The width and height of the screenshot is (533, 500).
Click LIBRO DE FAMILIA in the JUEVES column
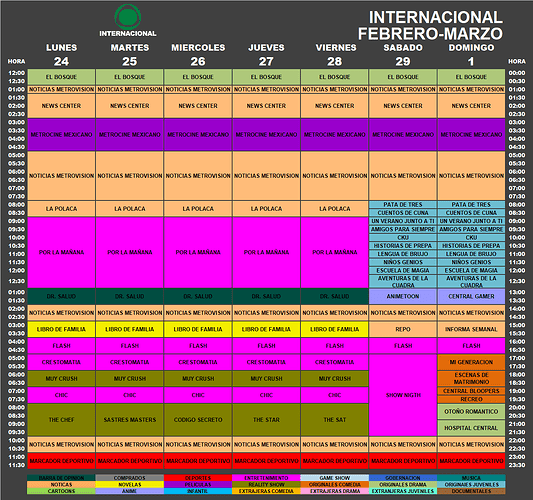tap(266, 329)
